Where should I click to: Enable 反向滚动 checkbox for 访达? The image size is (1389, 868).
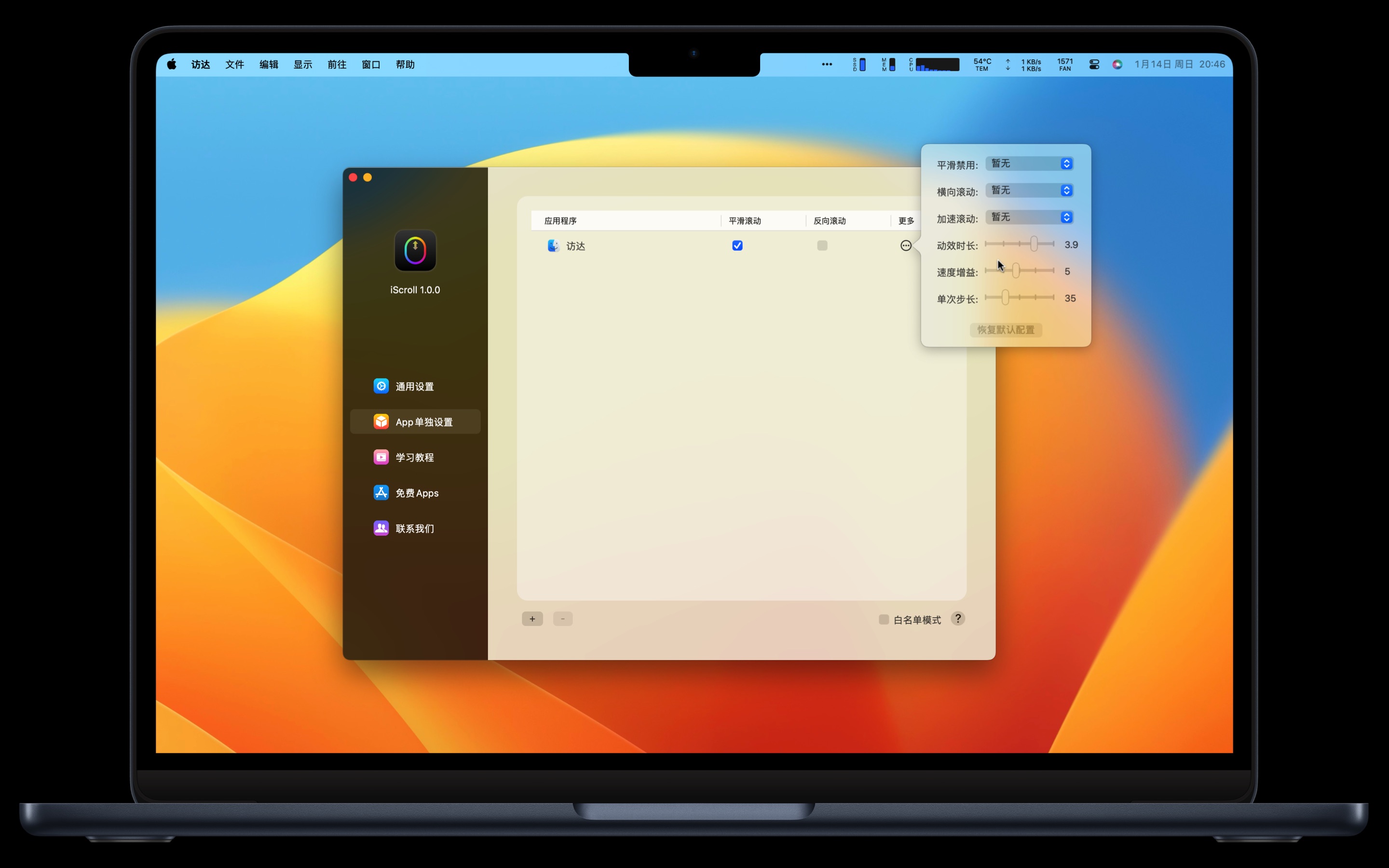click(822, 246)
